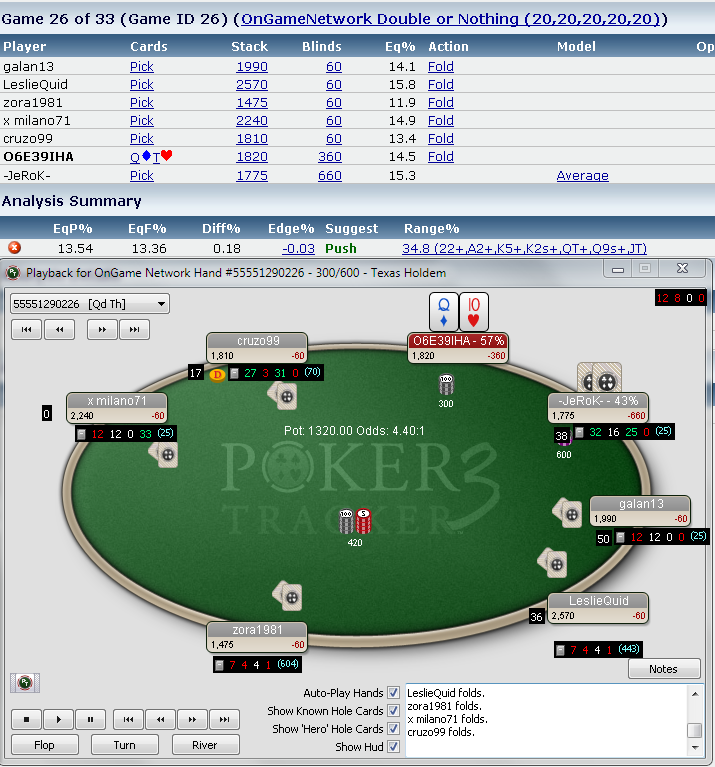Click the note icon beside x milano71's HUD stats
Viewport: 715px width, 767px height.
(x=82, y=434)
